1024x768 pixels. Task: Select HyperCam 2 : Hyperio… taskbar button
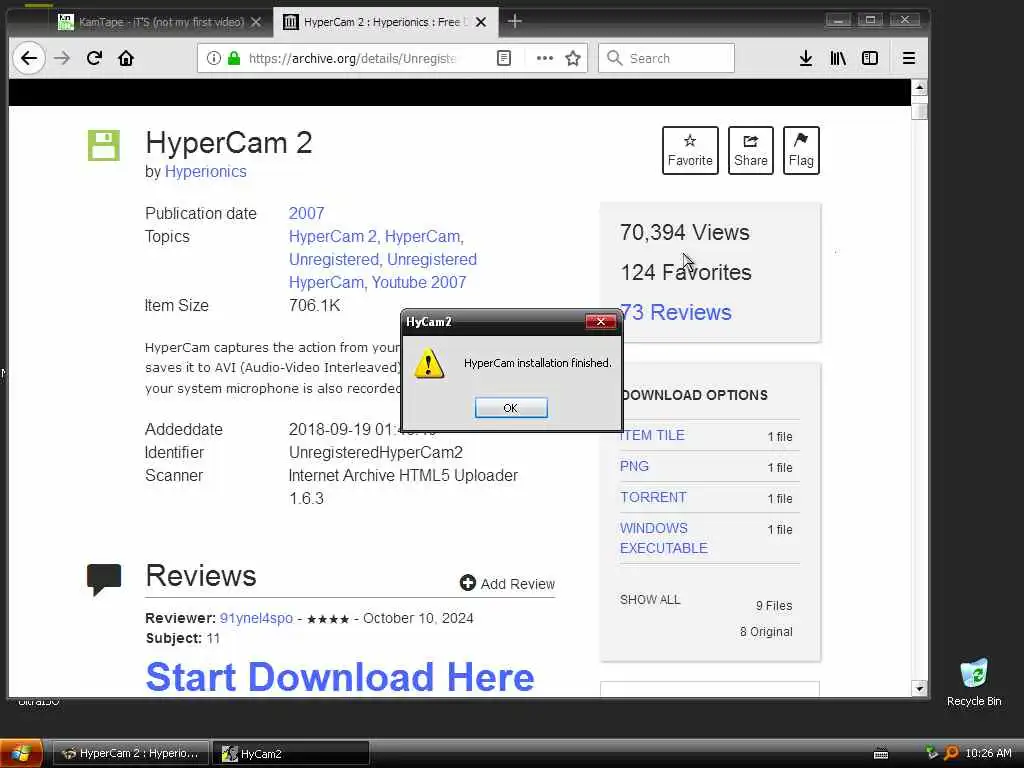pyautogui.click(x=130, y=754)
